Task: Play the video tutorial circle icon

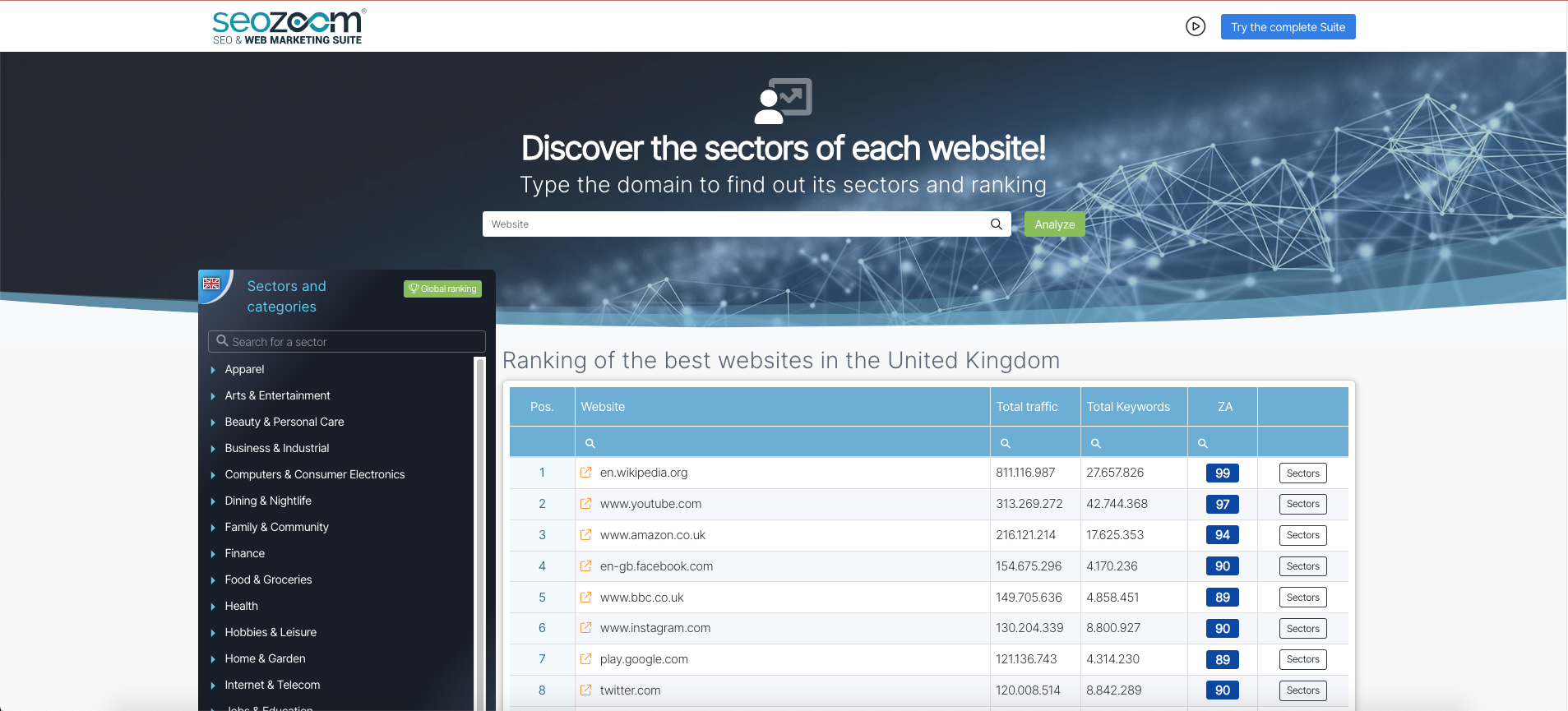Action: coord(1196,27)
